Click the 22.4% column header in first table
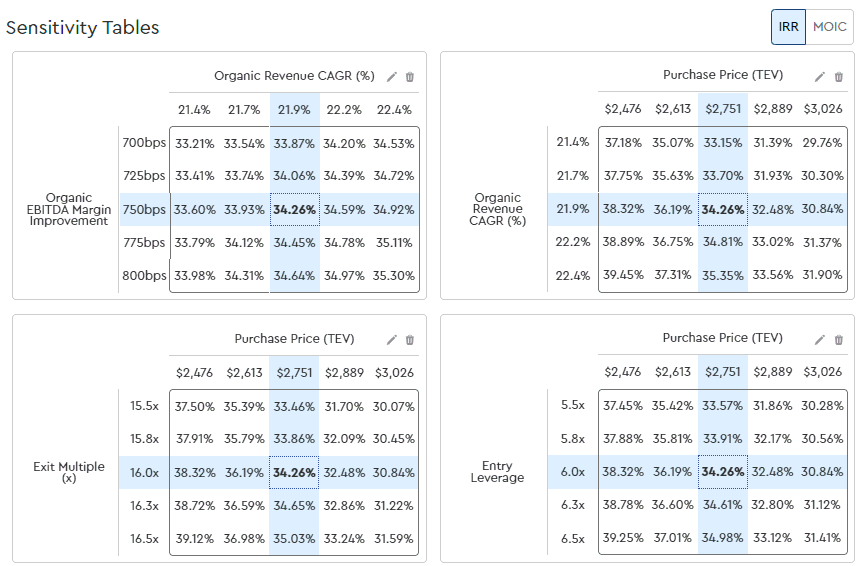The height and width of the screenshot is (566, 862). coord(393,110)
